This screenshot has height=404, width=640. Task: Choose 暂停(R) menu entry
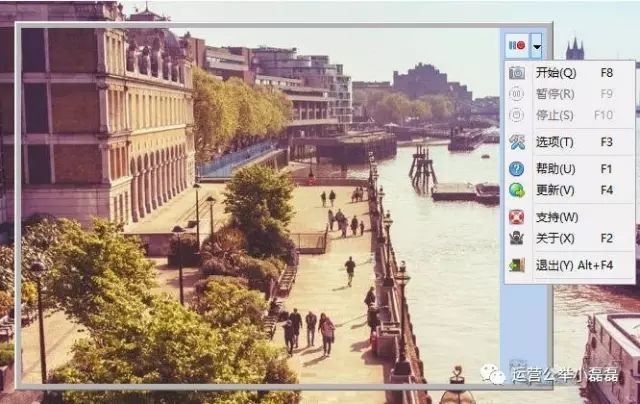(570, 94)
